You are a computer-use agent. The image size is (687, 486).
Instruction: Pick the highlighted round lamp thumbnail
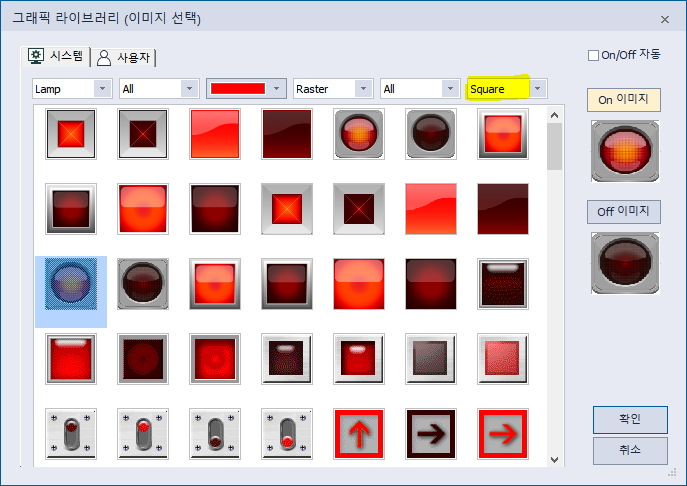pos(71,284)
